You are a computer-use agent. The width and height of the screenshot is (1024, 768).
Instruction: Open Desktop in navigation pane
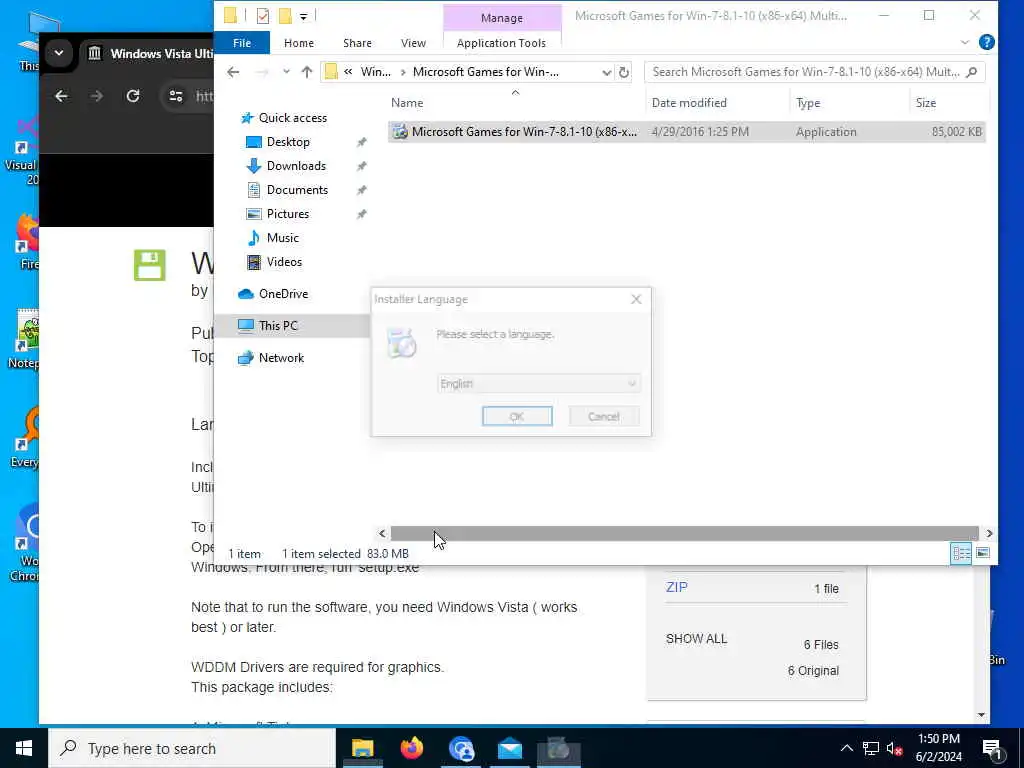point(288,142)
